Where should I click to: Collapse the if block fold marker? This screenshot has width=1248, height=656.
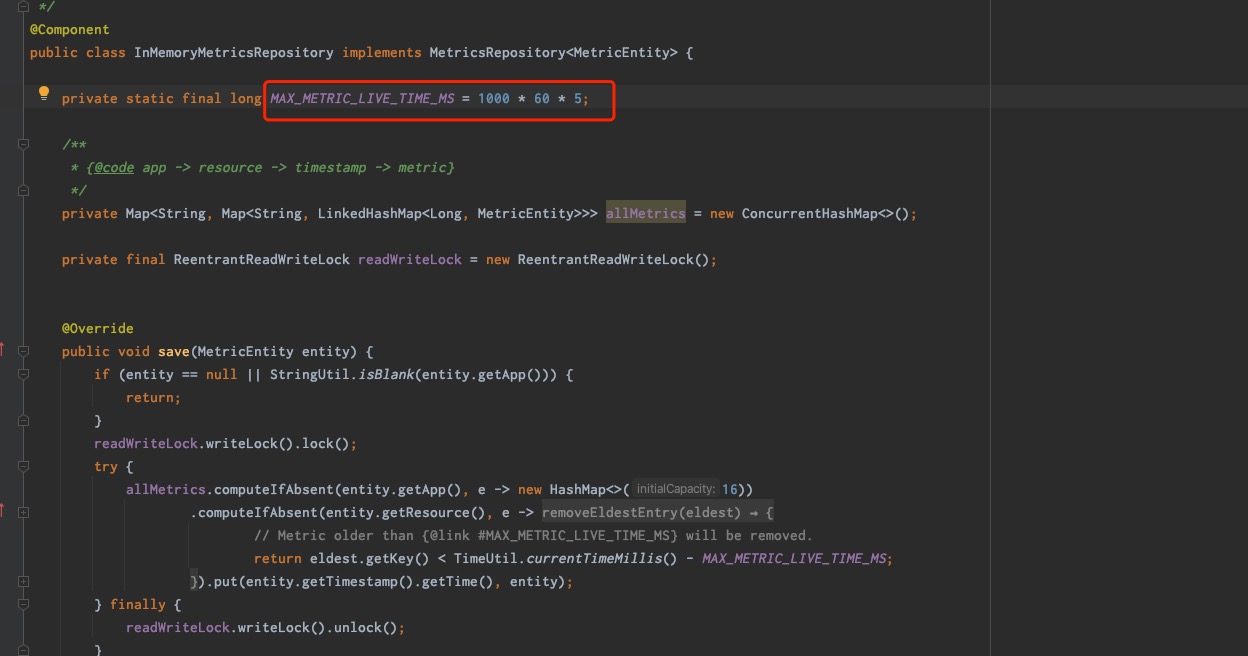[23, 375]
